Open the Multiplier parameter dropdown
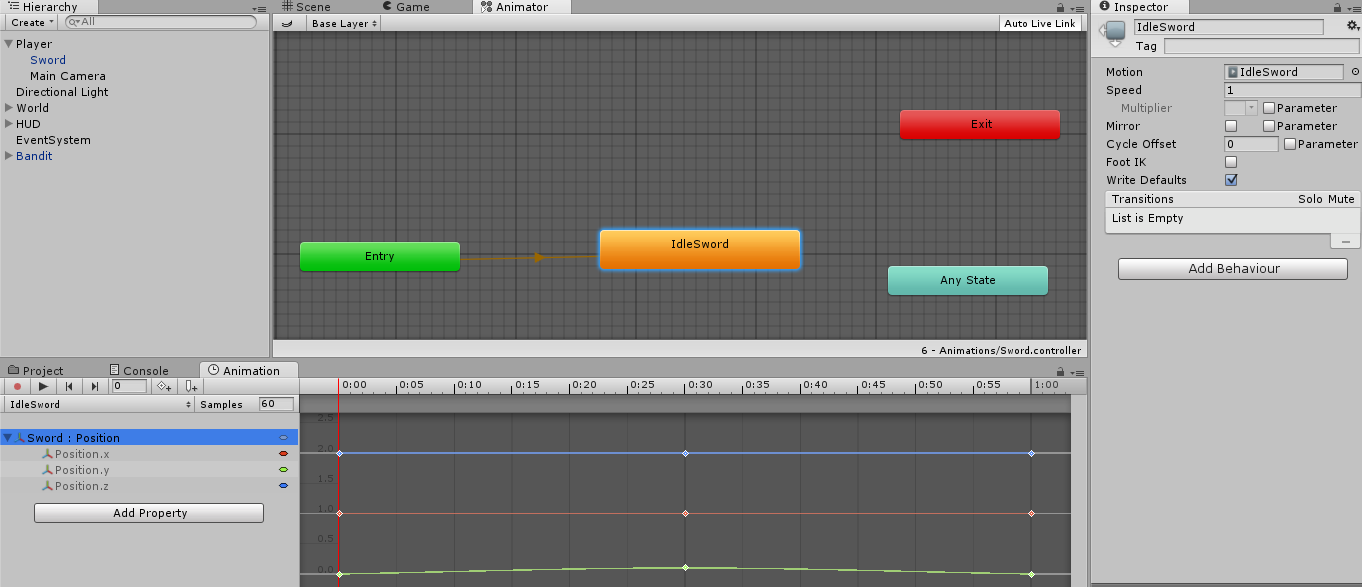 pos(1241,108)
